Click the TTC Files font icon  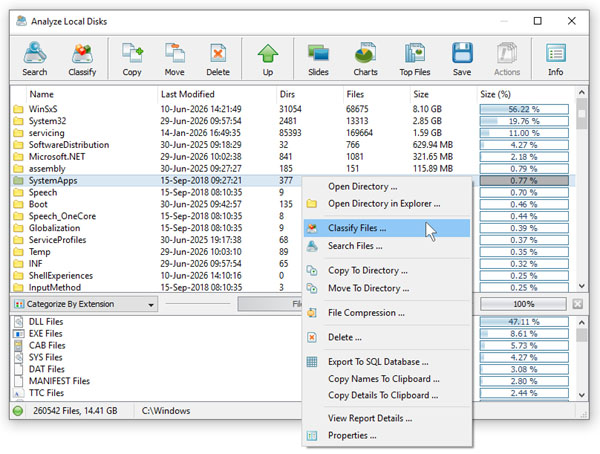(18, 393)
